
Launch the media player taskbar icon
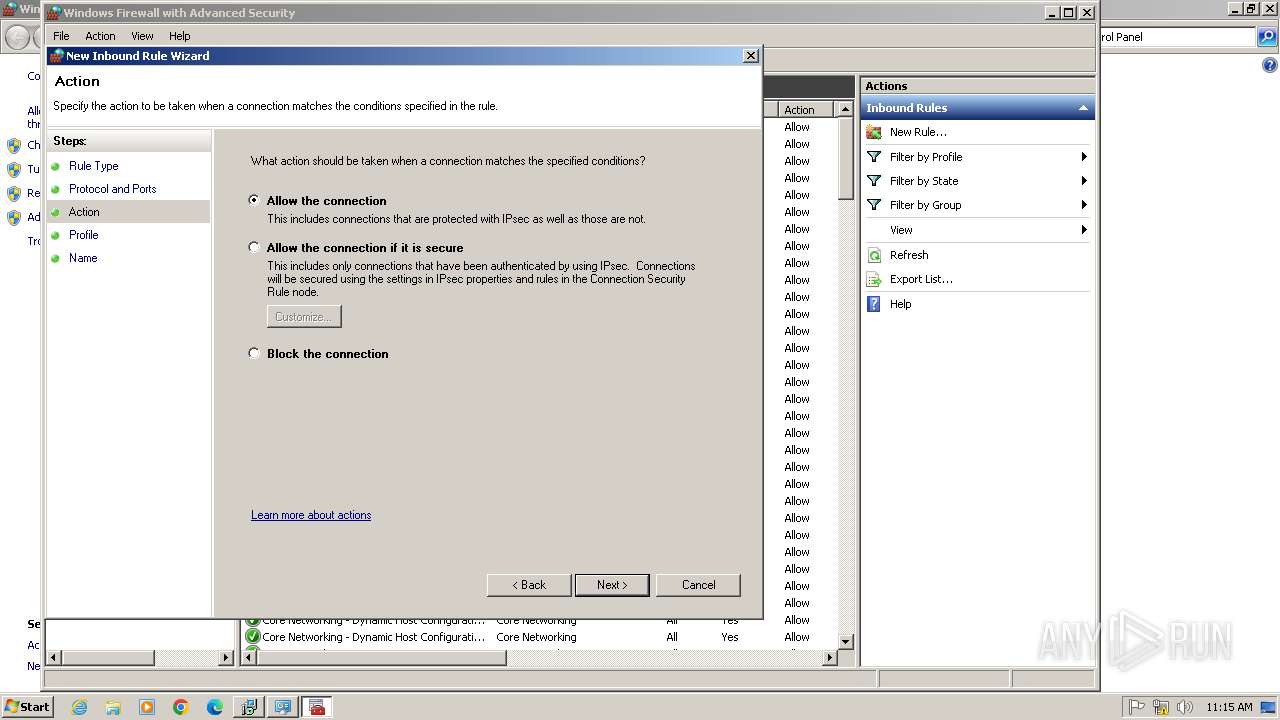tap(147, 707)
